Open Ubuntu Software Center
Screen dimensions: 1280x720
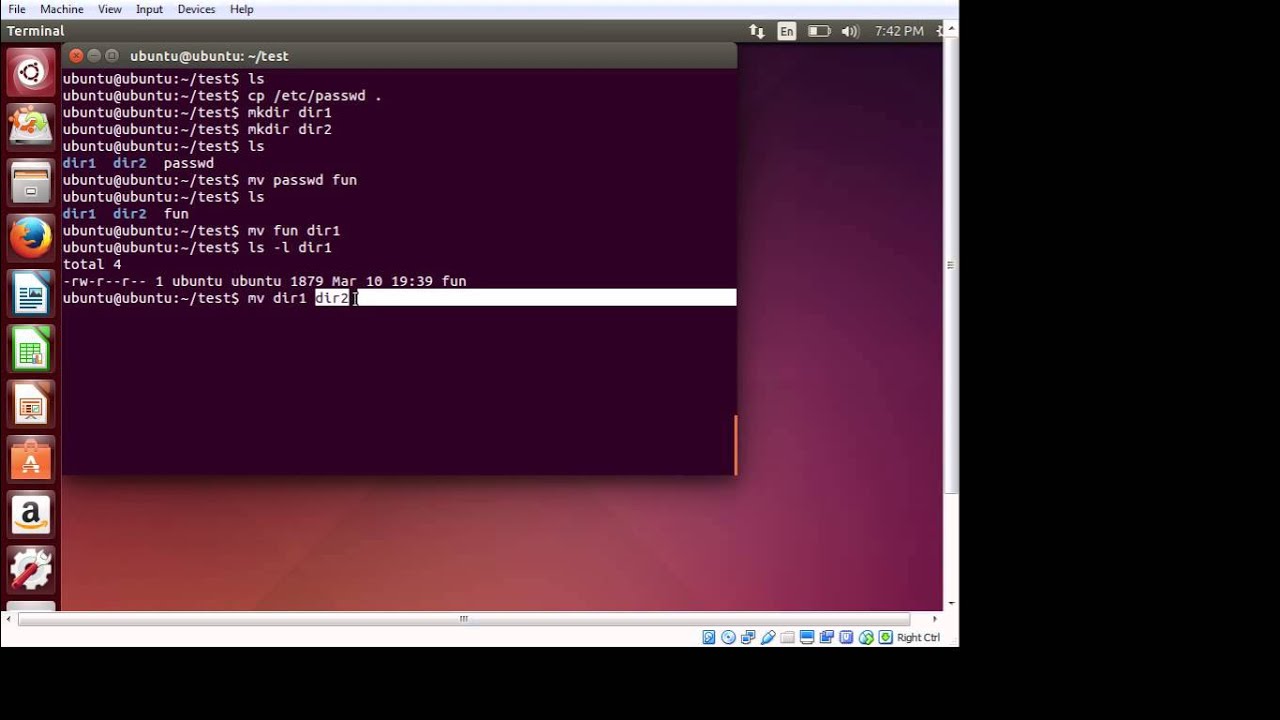pyautogui.click(x=31, y=460)
